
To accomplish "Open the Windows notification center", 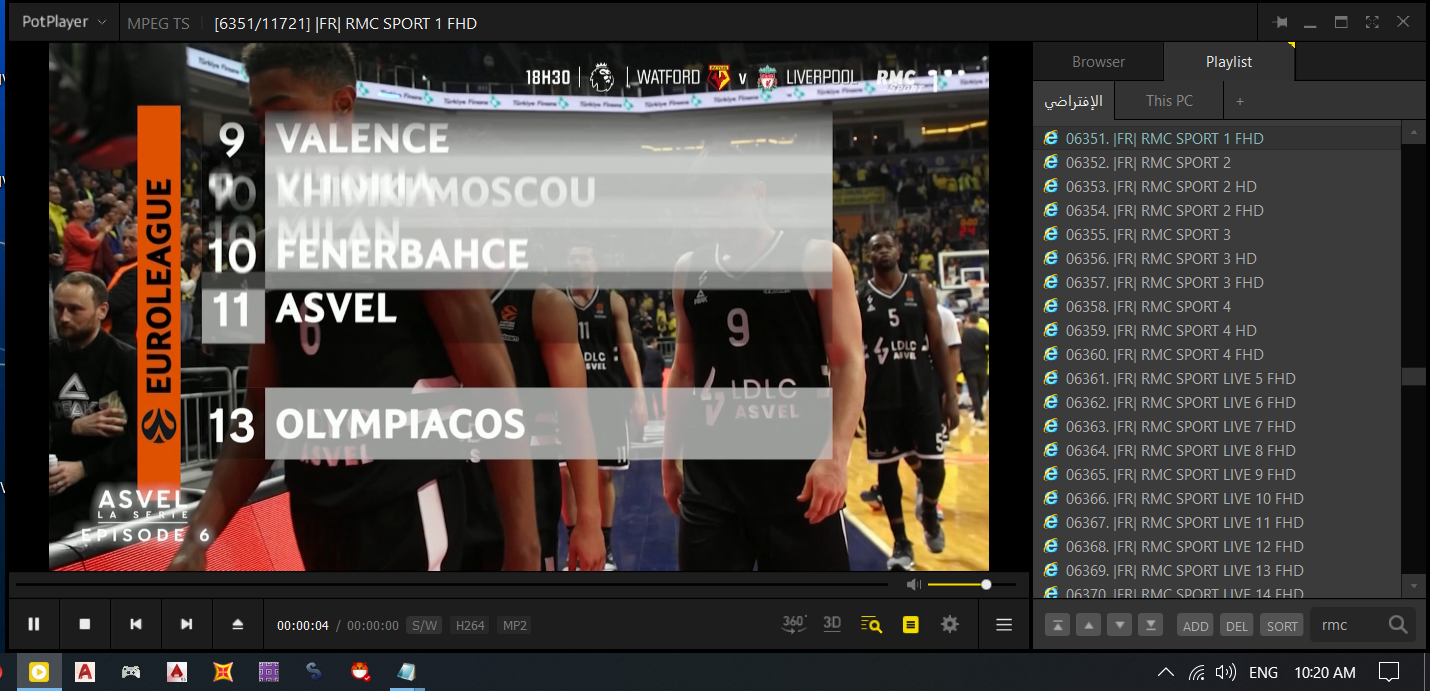I will coord(1389,672).
